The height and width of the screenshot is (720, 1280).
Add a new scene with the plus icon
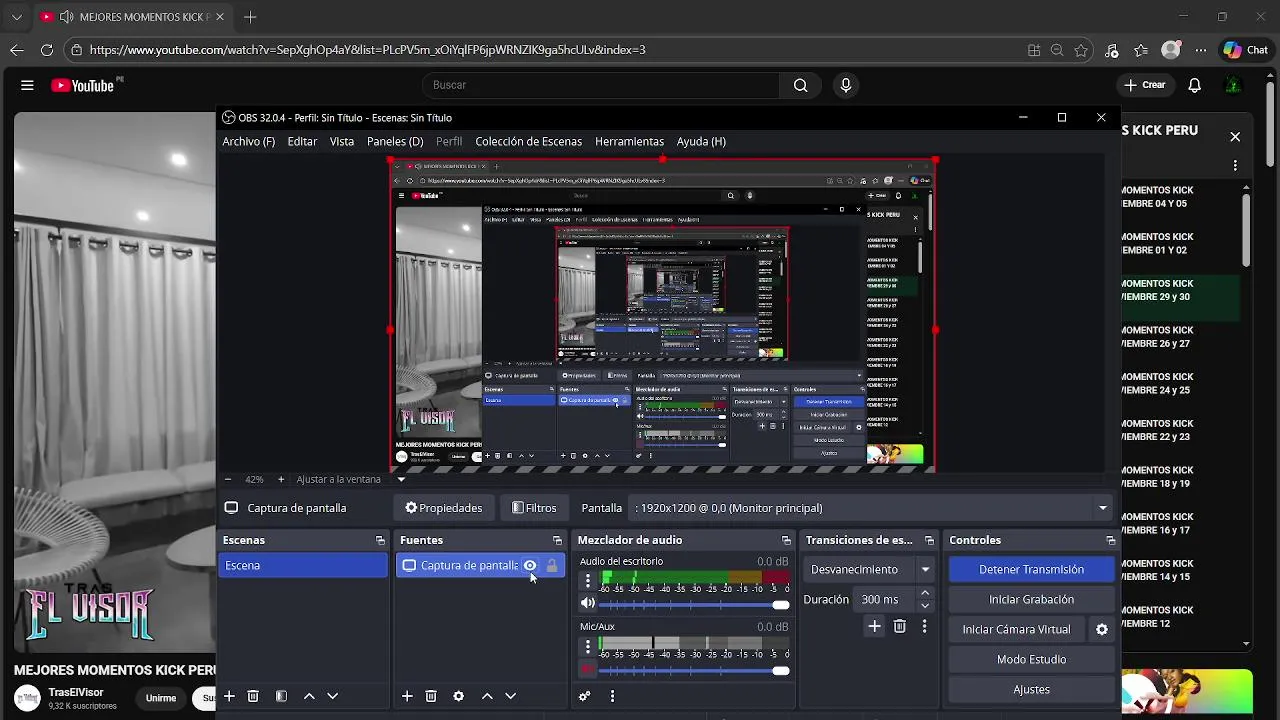(x=229, y=696)
